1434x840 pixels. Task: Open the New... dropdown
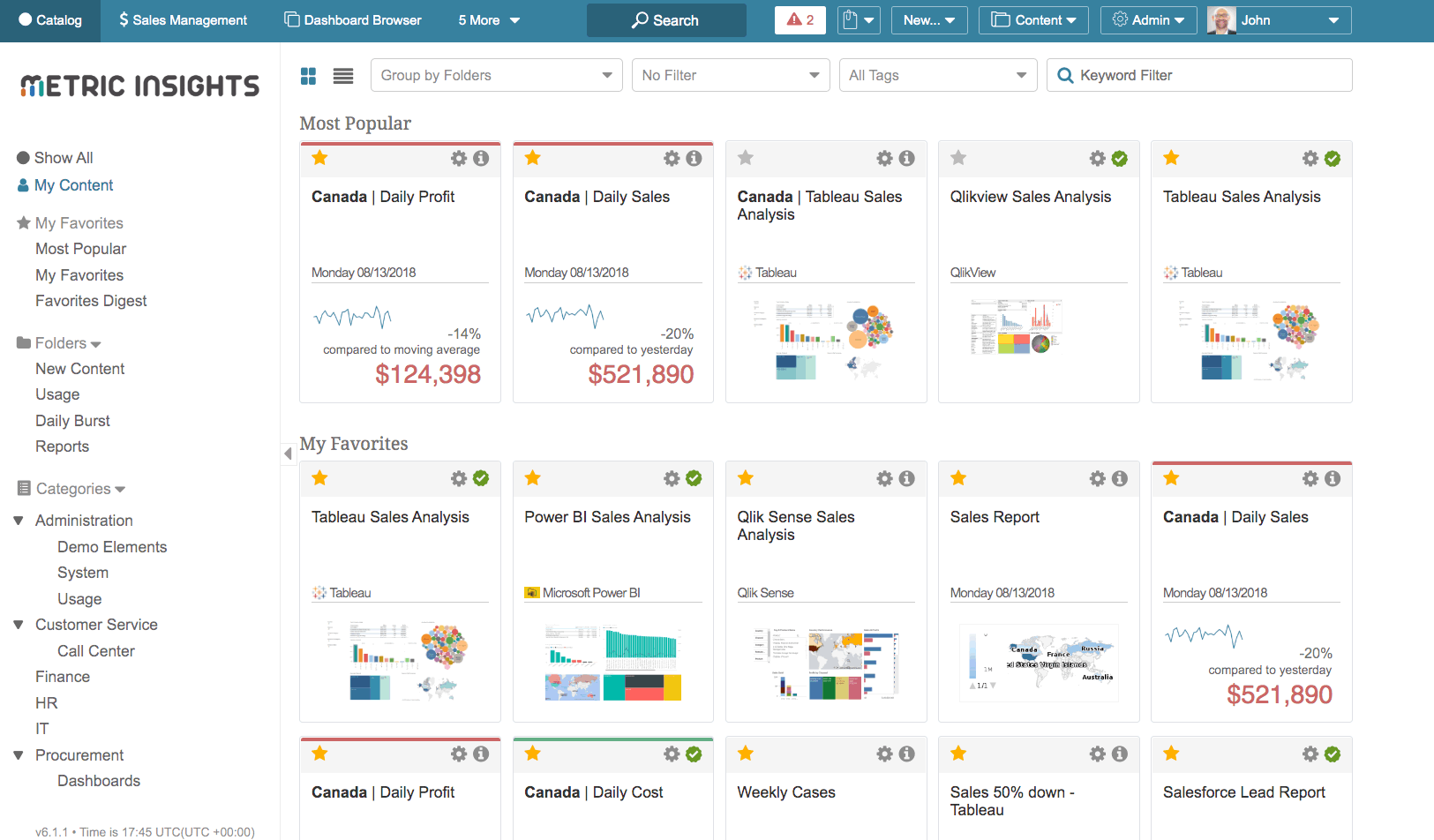click(929, 19)
